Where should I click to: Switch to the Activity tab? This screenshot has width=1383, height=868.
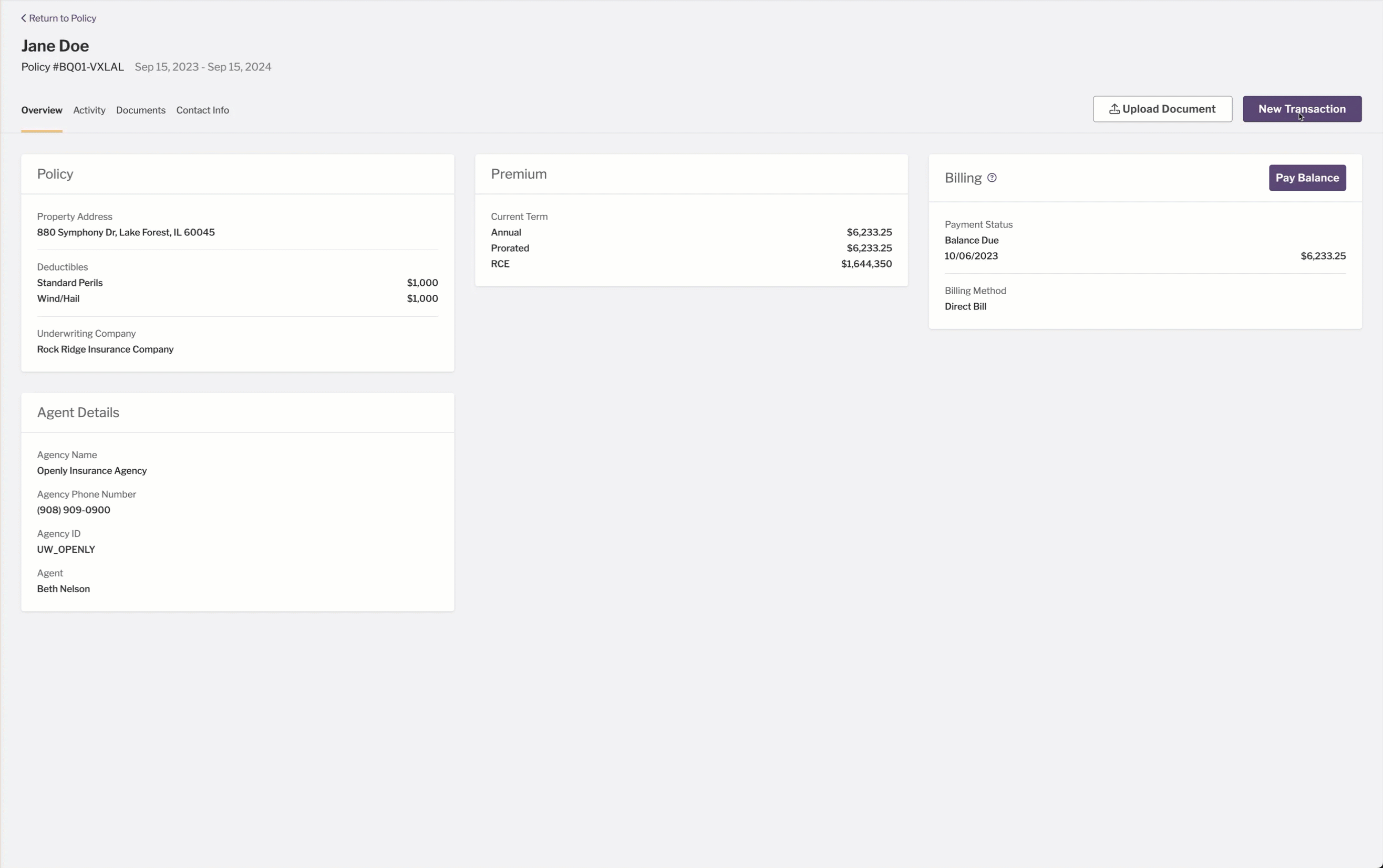89,110
